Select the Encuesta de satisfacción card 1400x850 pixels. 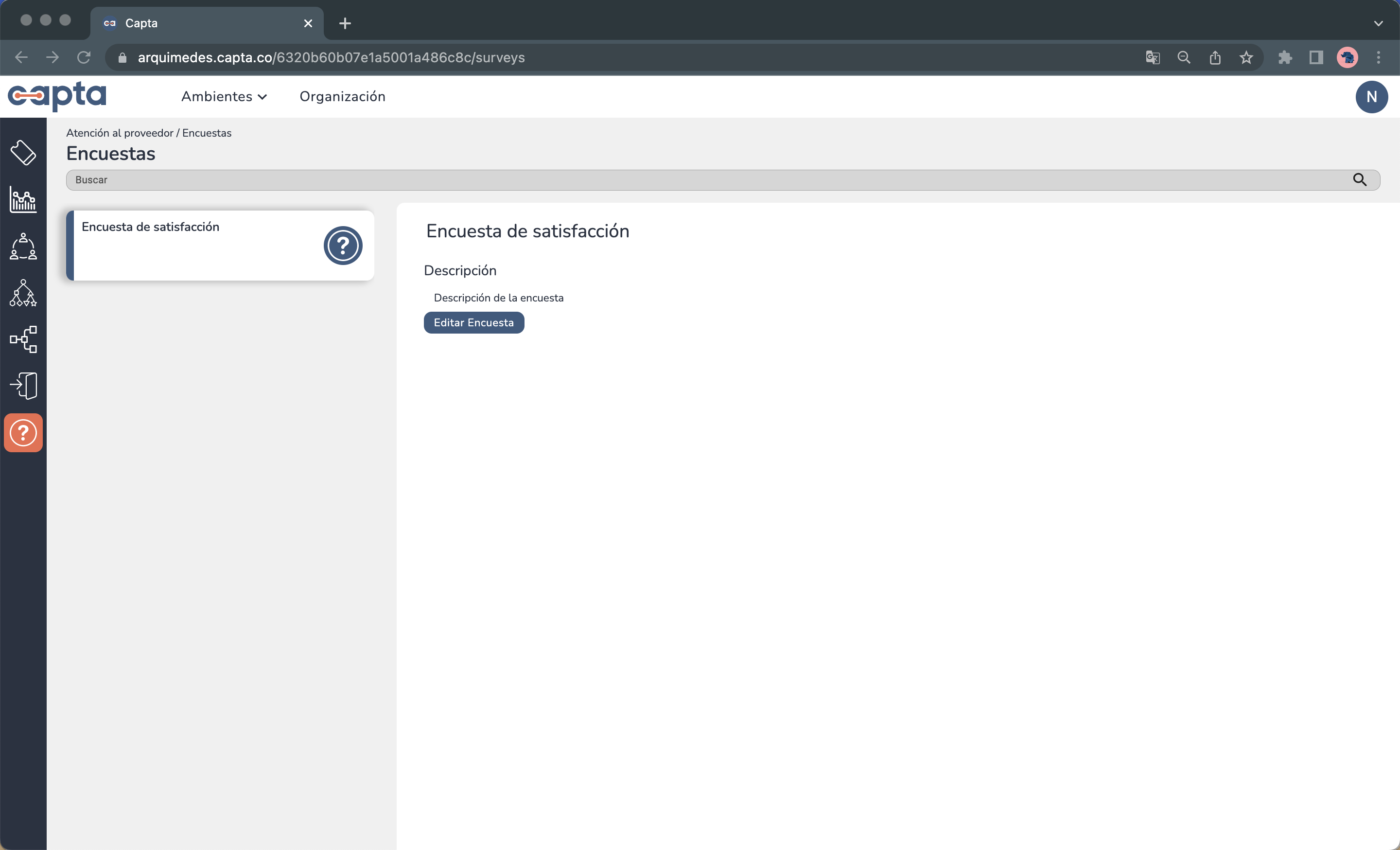[x=193, y=244]
